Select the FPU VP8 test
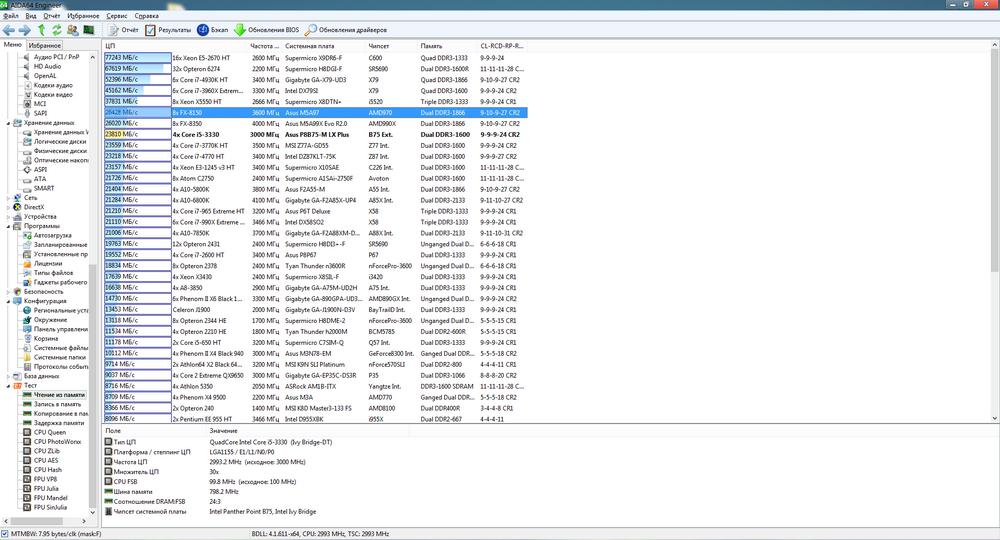1000x540 pixels. pos(45,479)
